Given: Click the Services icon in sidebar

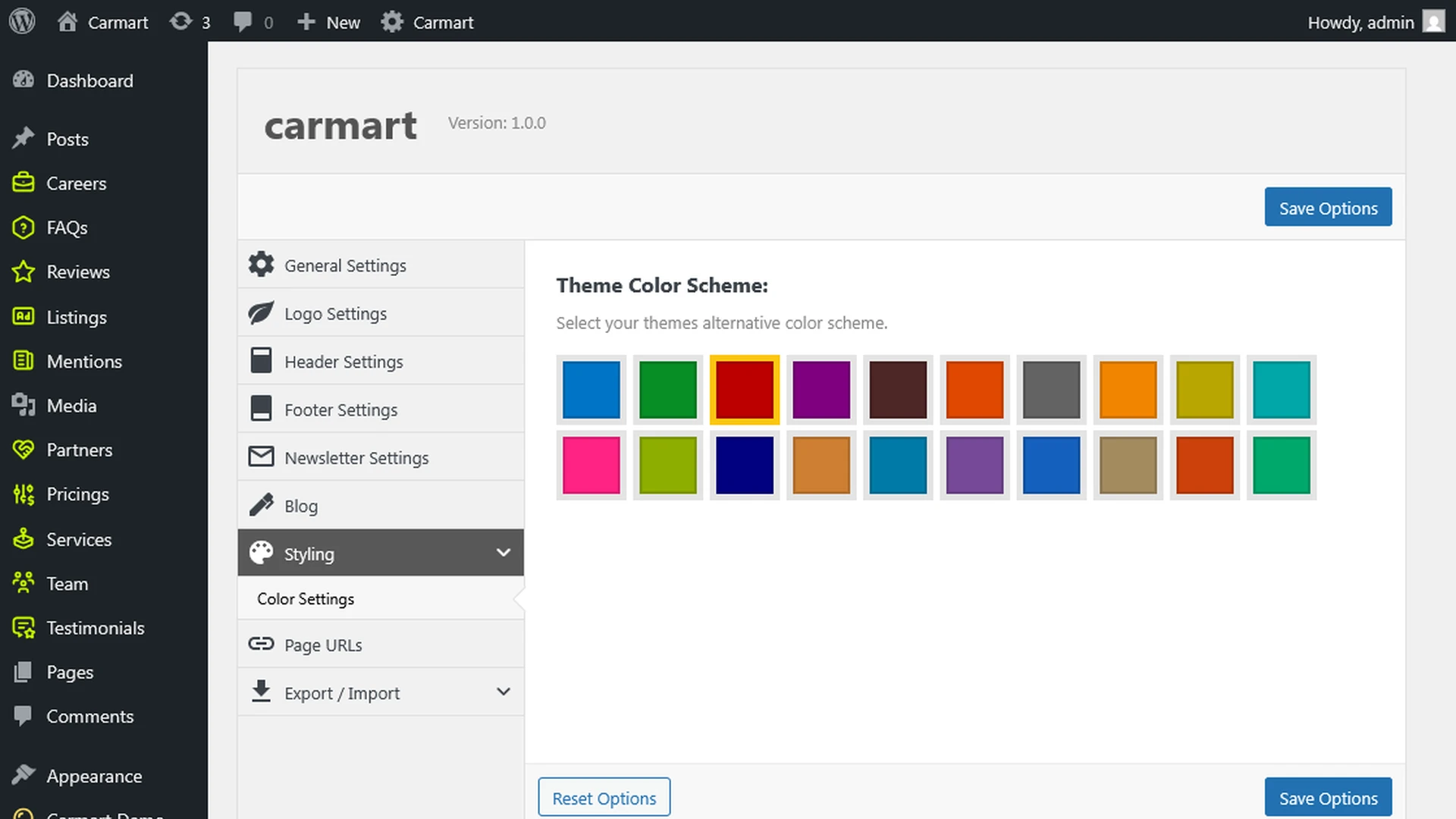Looking at the screenshot, I should pyautogui.click(x=24, y=538).
